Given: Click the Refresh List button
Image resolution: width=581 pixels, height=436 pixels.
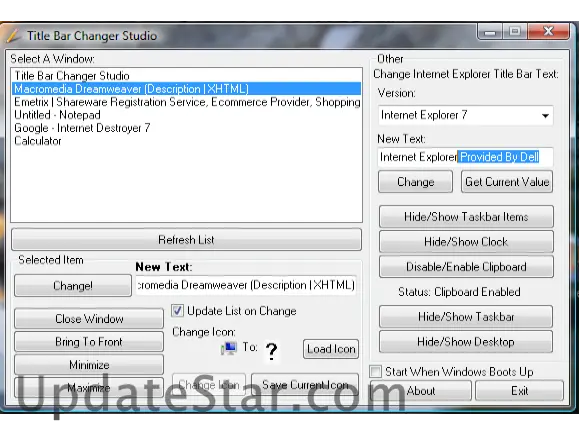Looking at the screenshot, I should coord(186,239).
